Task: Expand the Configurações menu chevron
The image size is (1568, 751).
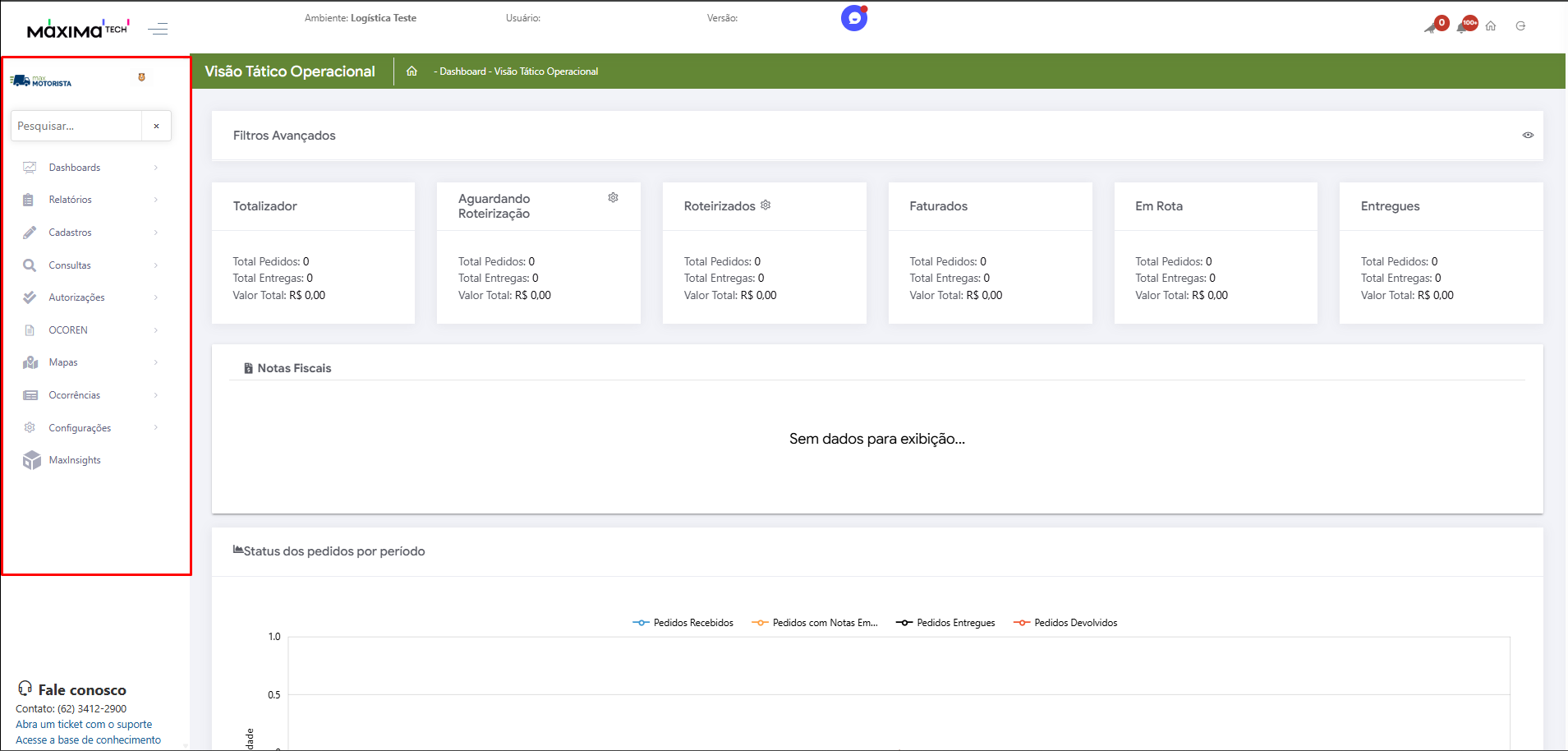Action: 155,427
